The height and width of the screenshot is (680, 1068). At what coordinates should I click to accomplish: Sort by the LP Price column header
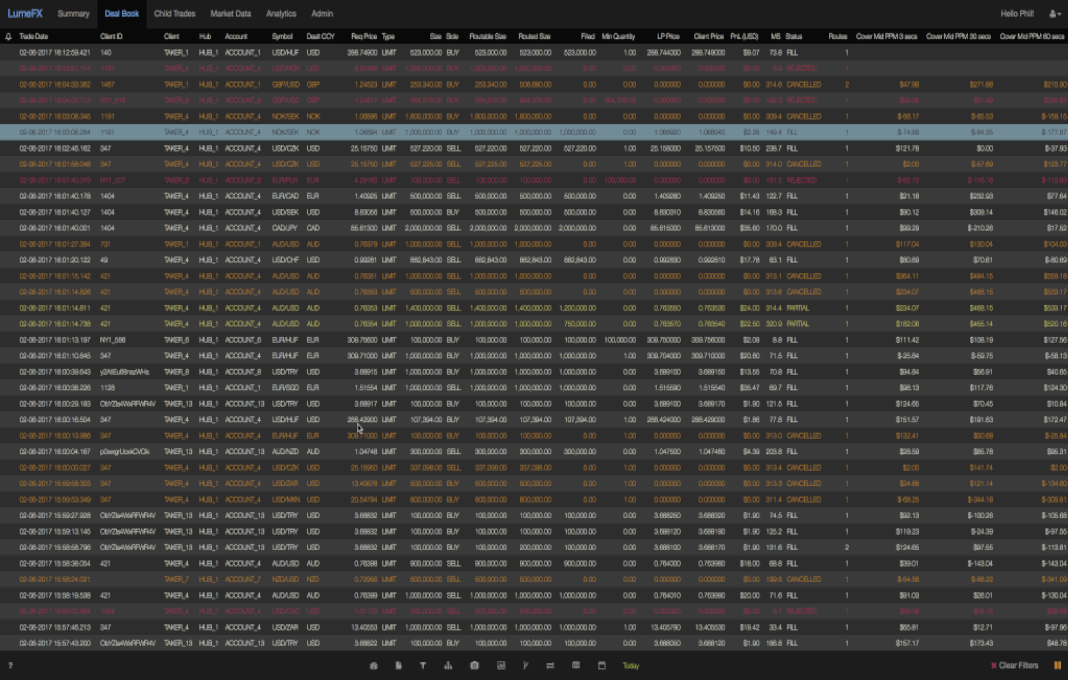click(668, 37)
